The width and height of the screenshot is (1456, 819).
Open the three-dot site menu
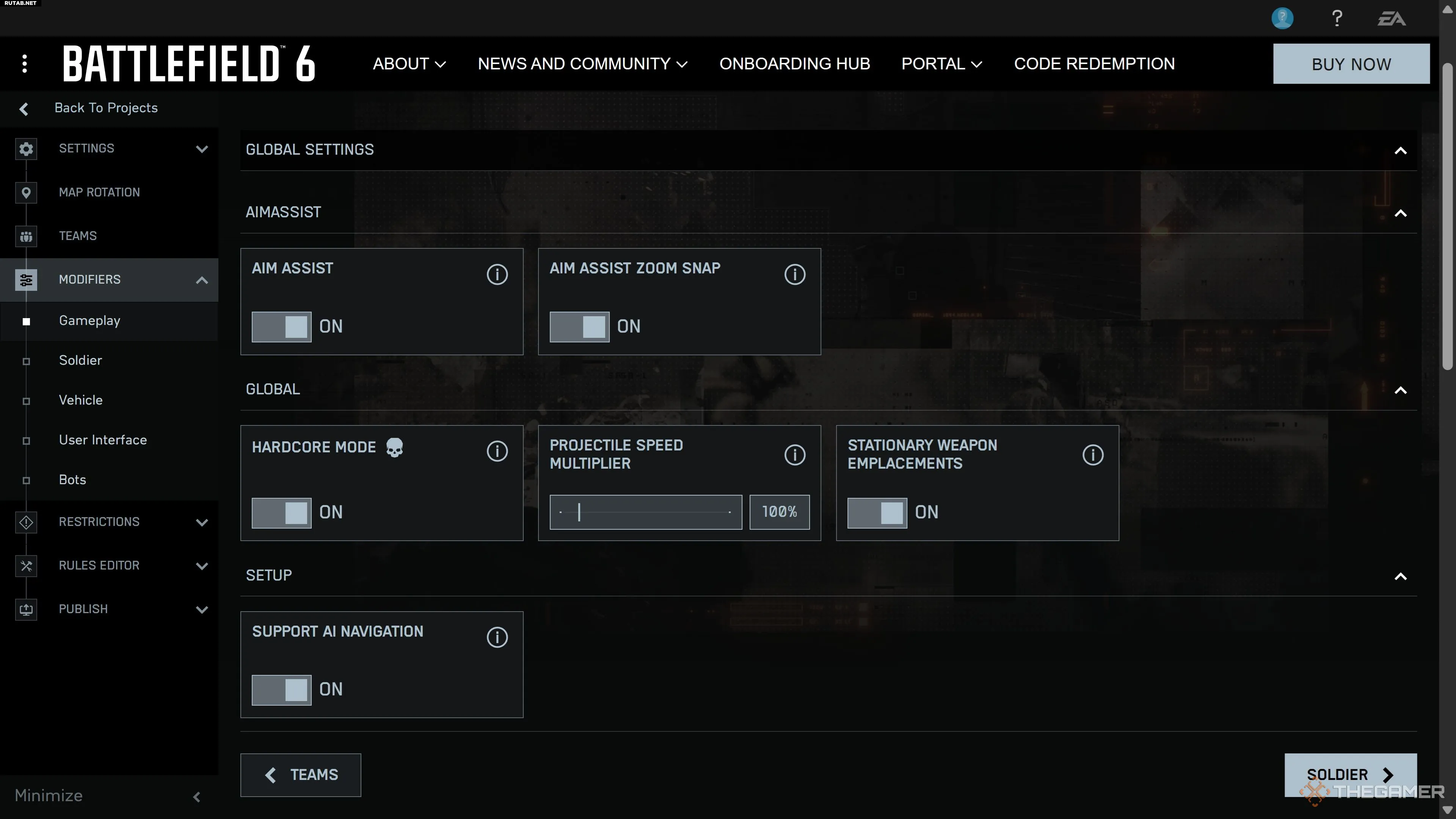(24, 64)
